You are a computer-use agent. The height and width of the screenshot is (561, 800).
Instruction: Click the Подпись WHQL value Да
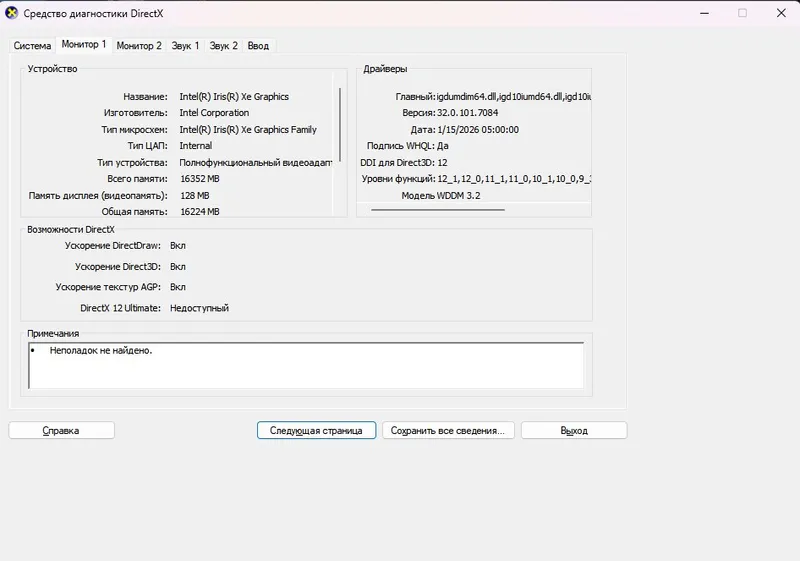443,146
